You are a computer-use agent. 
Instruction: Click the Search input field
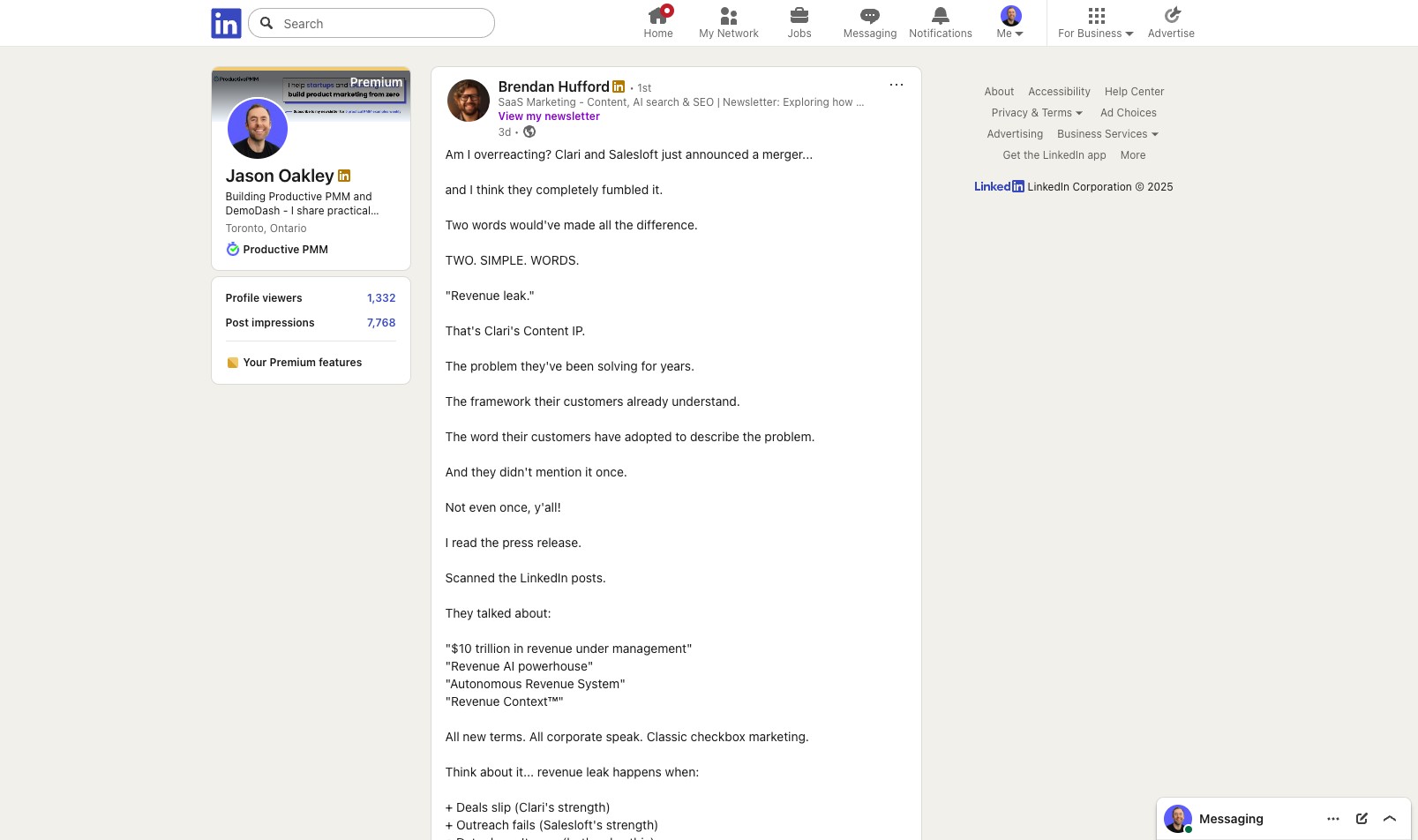(371, 23)
